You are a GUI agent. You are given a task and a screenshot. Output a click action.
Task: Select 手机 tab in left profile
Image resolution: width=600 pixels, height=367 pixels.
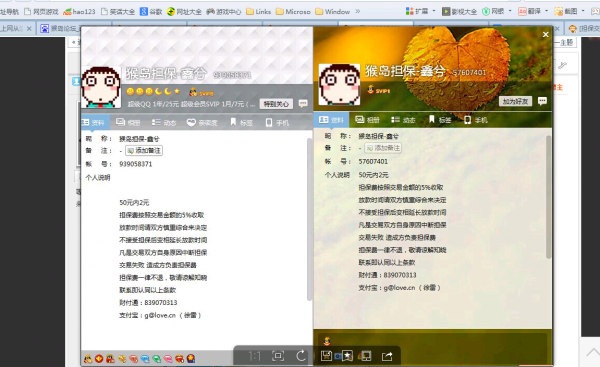pyautogui.click(x=277, y=122)
